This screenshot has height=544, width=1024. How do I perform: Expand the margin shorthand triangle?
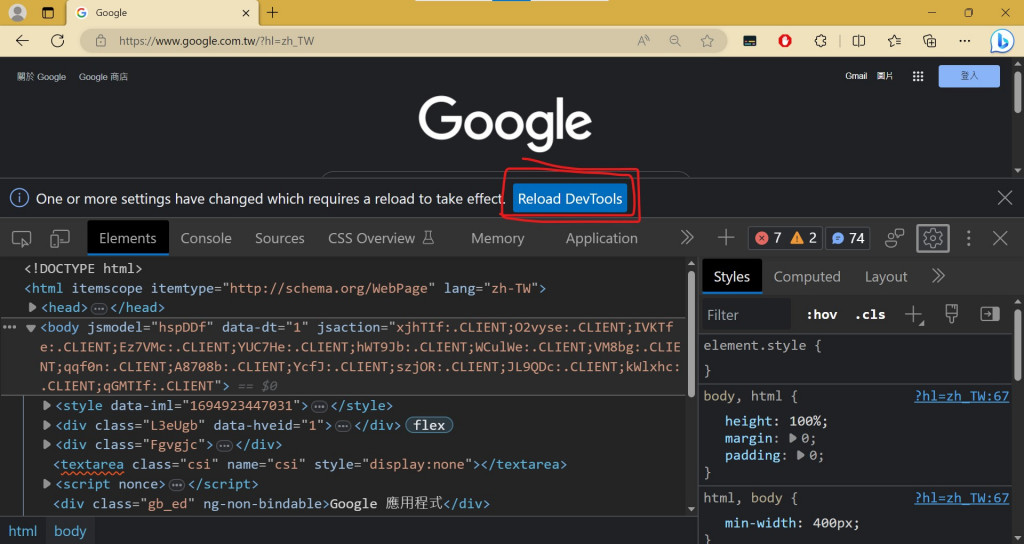pos(793,438)
